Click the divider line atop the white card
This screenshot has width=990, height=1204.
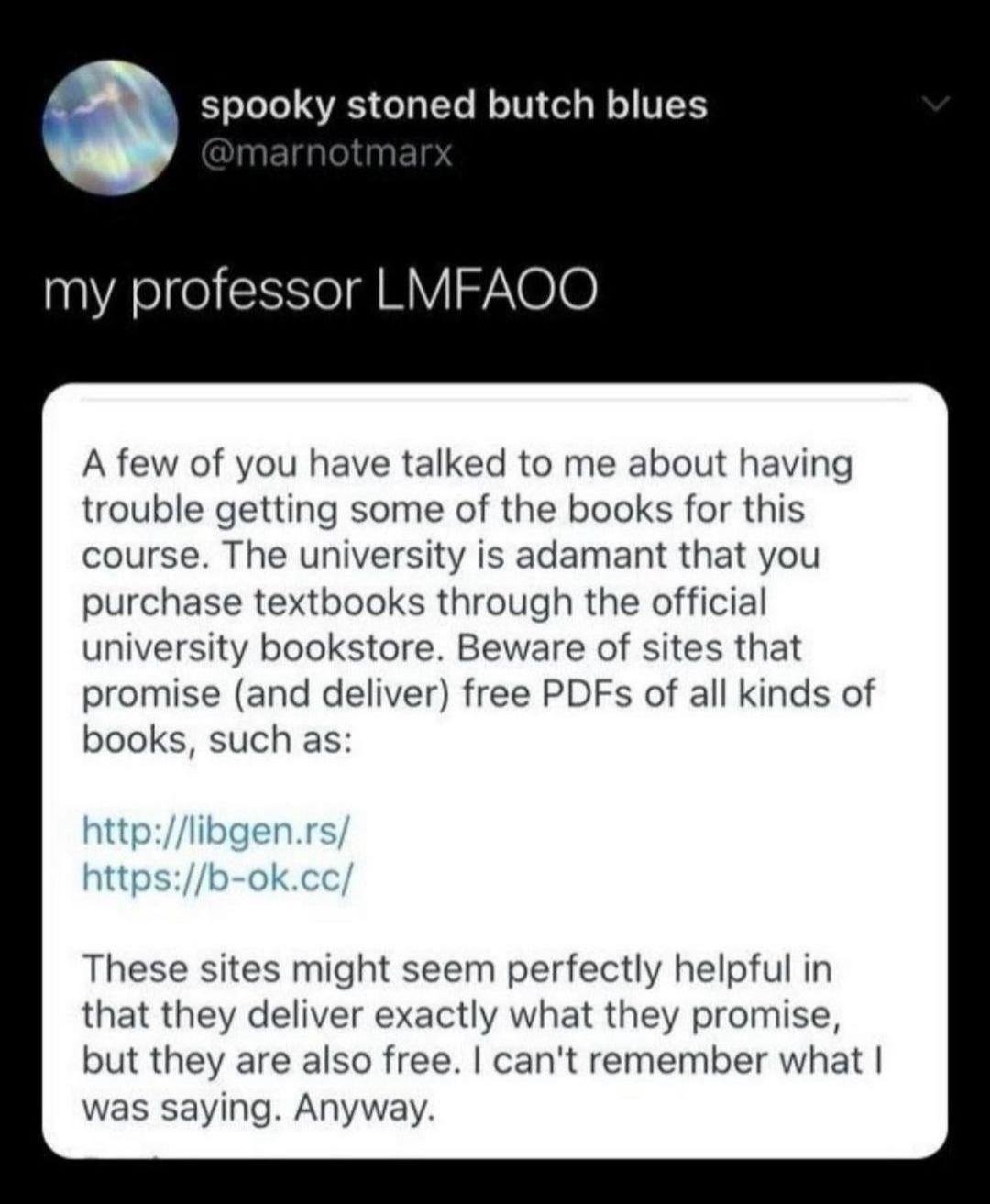coord(495,401)
